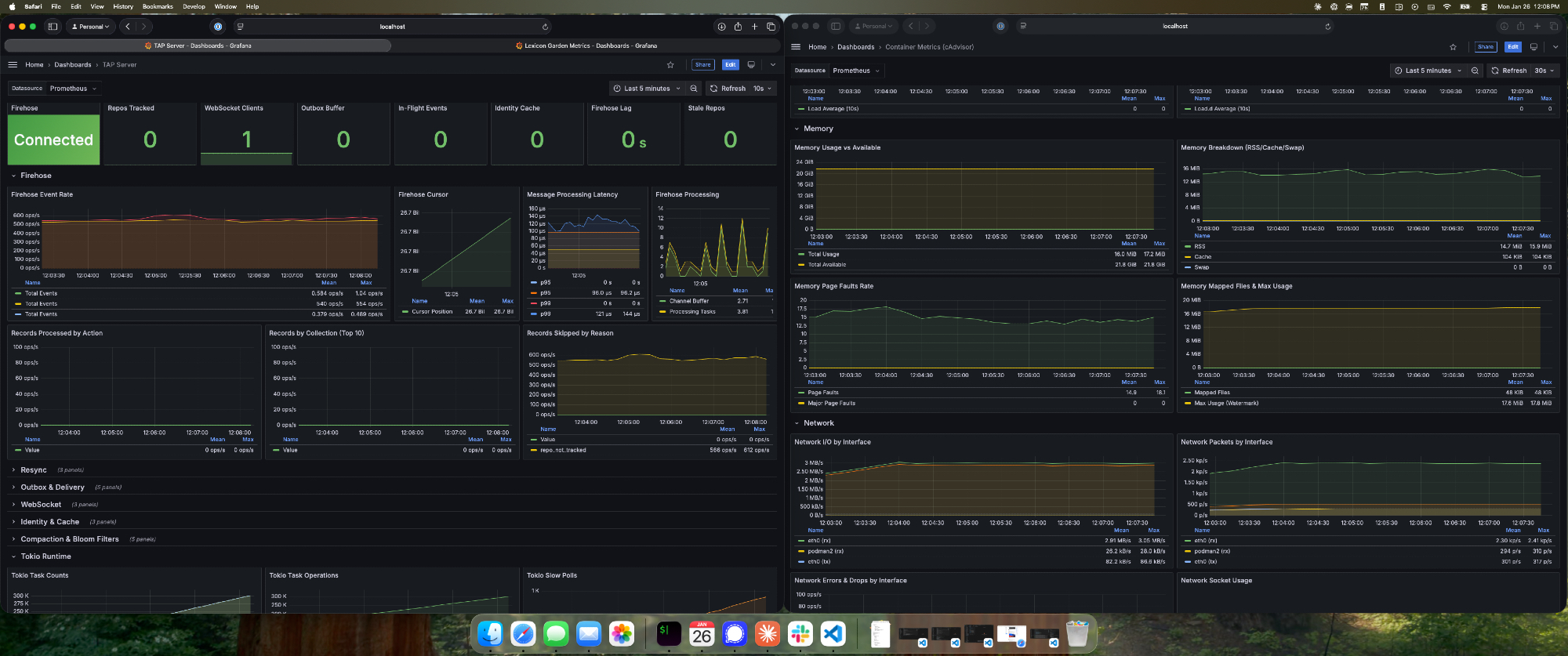Click Share button in Container Metrics dashboard
This screenshot has height=656, width=1568.
point(1485,47)
